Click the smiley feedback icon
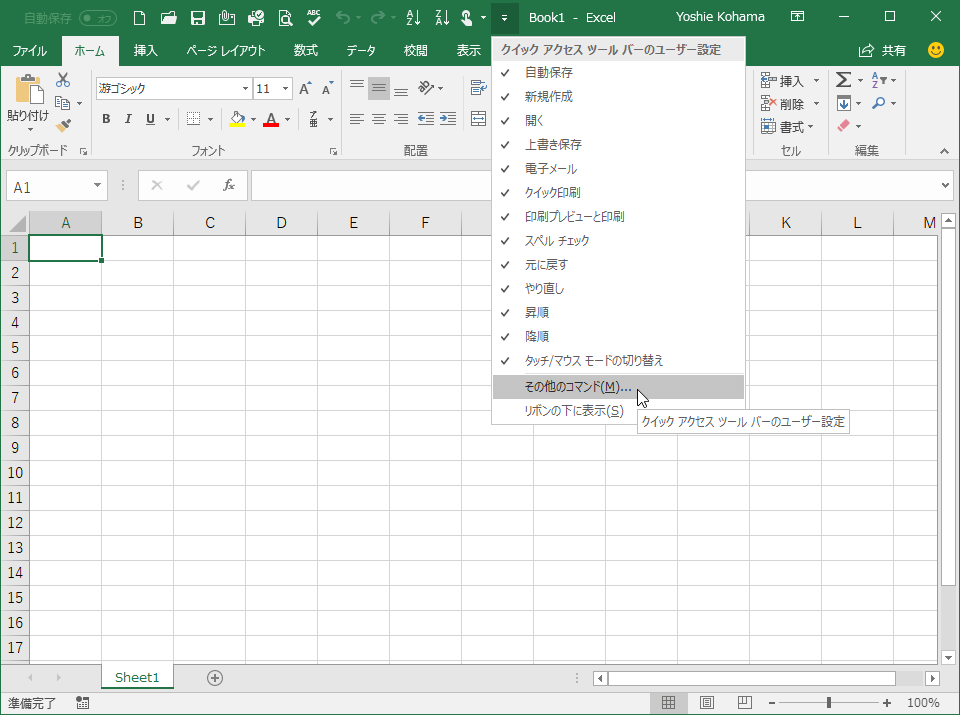 [936, 50]
